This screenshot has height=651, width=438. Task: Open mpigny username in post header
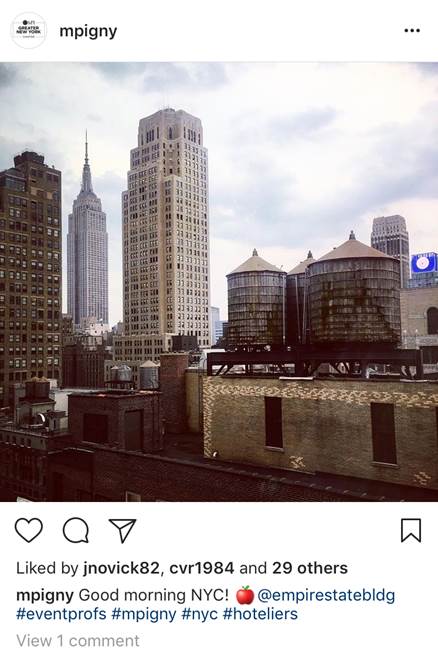(x=88, y=31)
